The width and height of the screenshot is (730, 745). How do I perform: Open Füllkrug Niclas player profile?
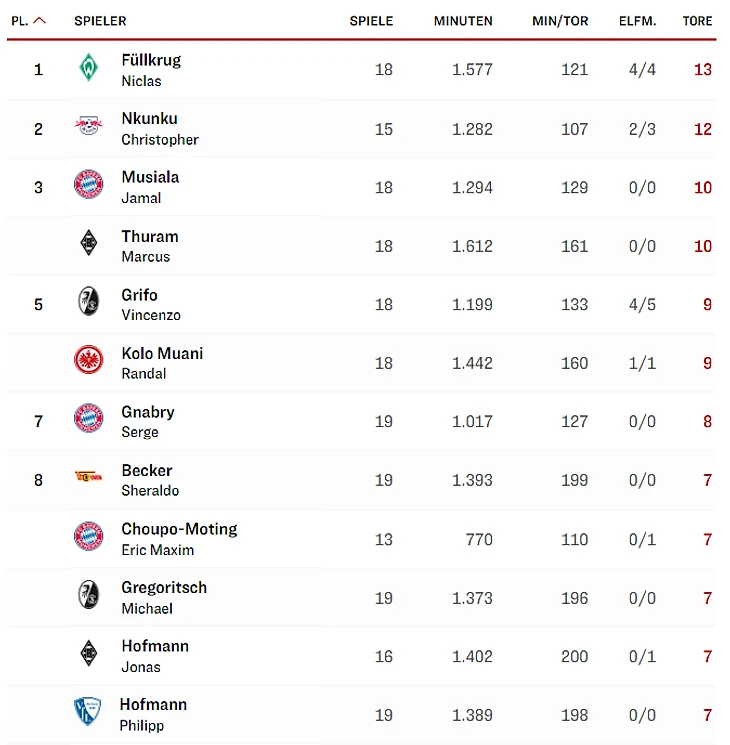(151, 69)
